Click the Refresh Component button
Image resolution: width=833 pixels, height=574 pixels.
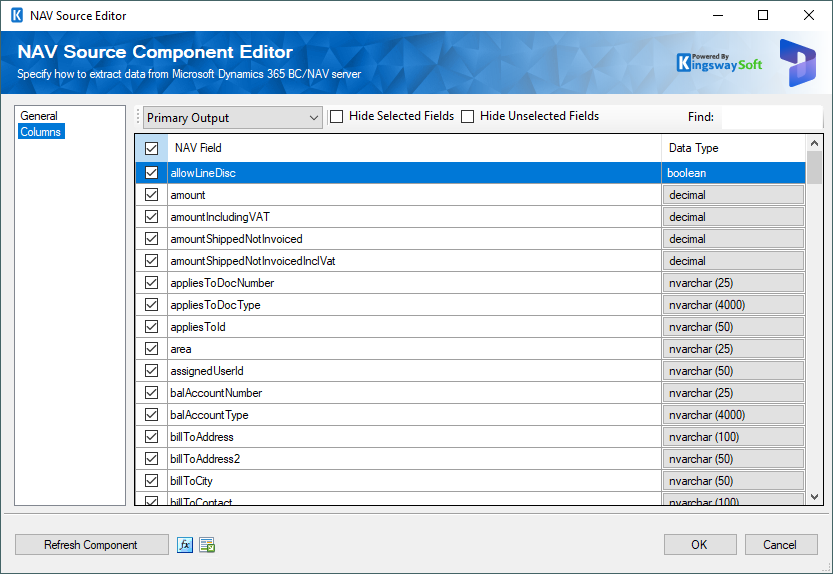91,545
